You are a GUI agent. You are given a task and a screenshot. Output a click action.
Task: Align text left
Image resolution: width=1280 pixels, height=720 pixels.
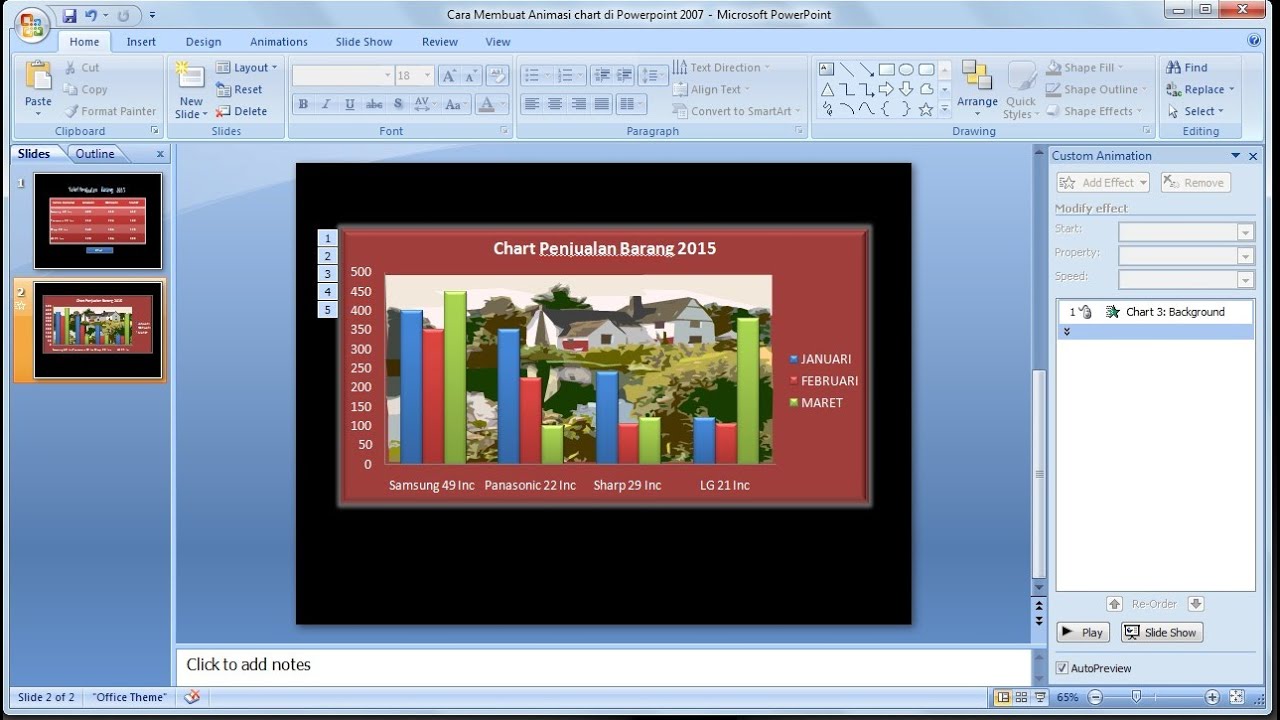(532, 104)
